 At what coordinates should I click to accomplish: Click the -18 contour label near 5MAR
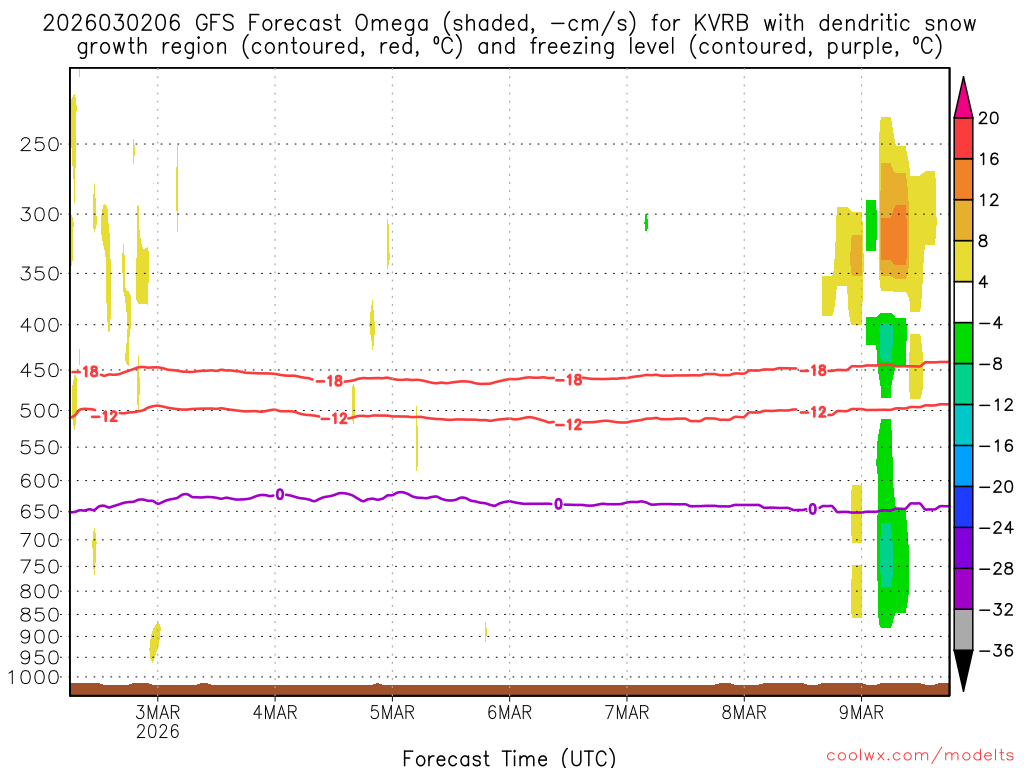coord(330,381)
